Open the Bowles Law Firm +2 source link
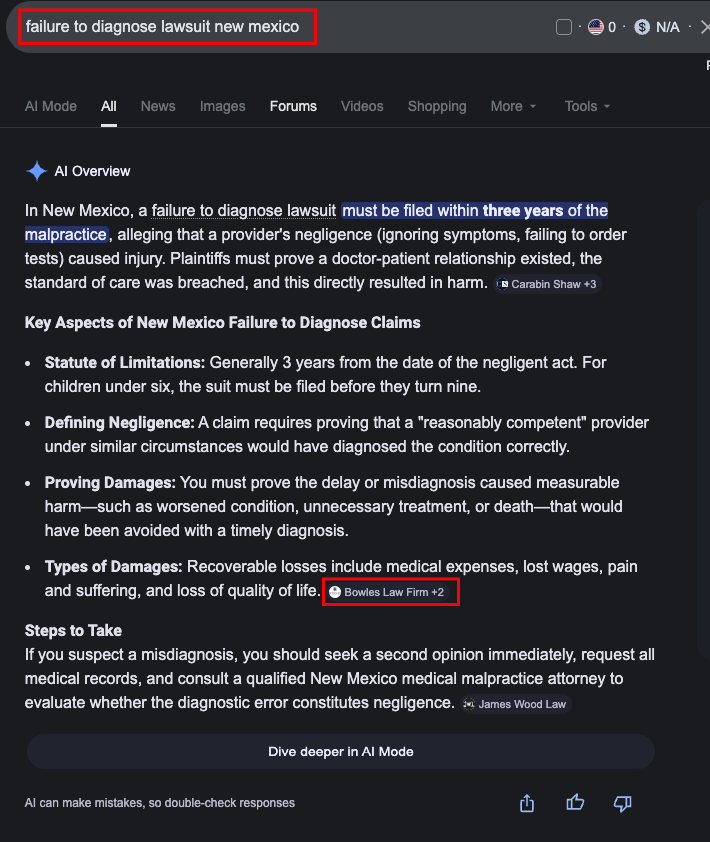710x842 pixels. coord(392,592)
